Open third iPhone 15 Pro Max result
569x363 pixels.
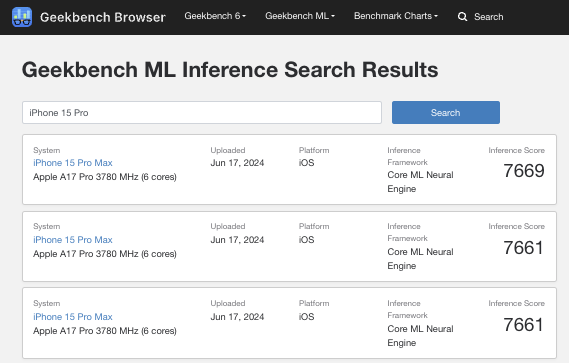(x=73, y=317)
